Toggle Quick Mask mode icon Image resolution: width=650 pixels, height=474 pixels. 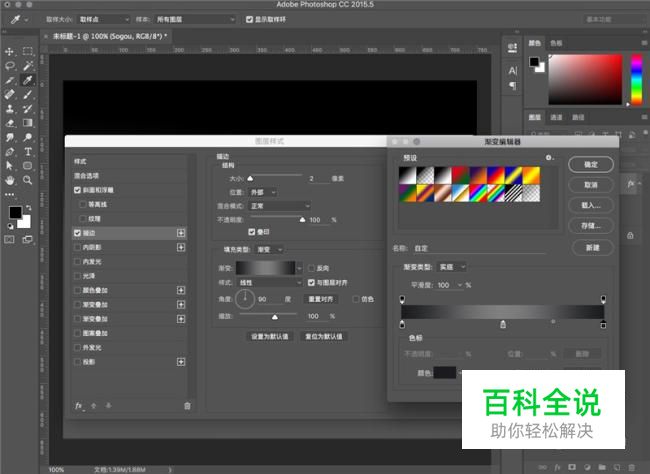9,239
